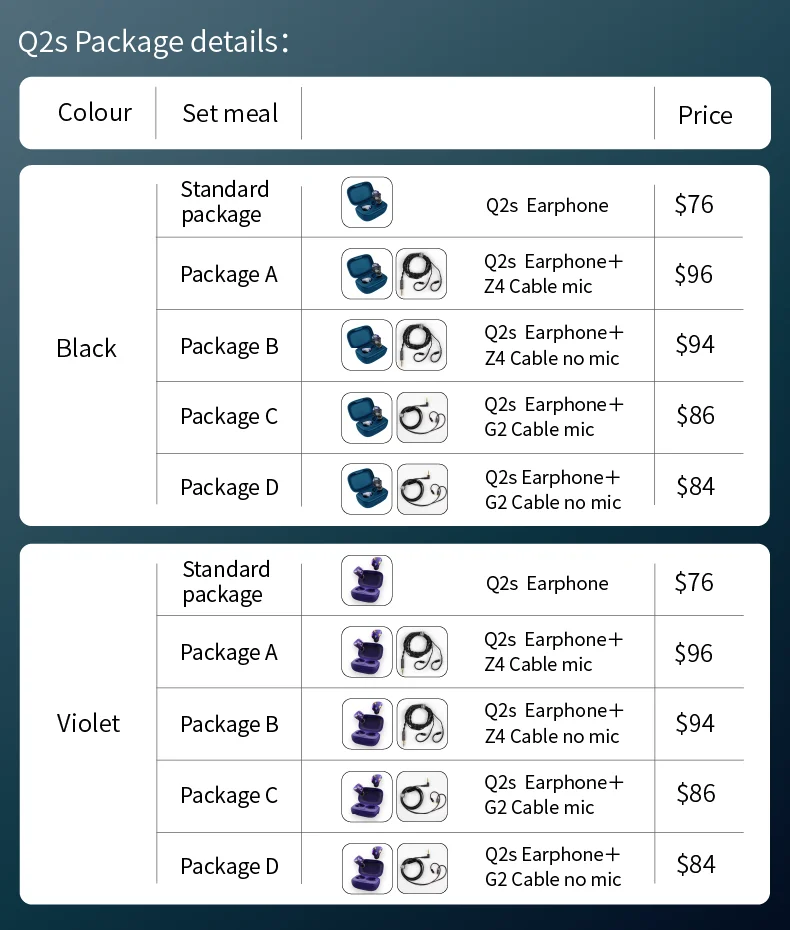The height and width of the screenshot is (930, 790).
Task: Select the Black colour label
Action: [87, 348]
